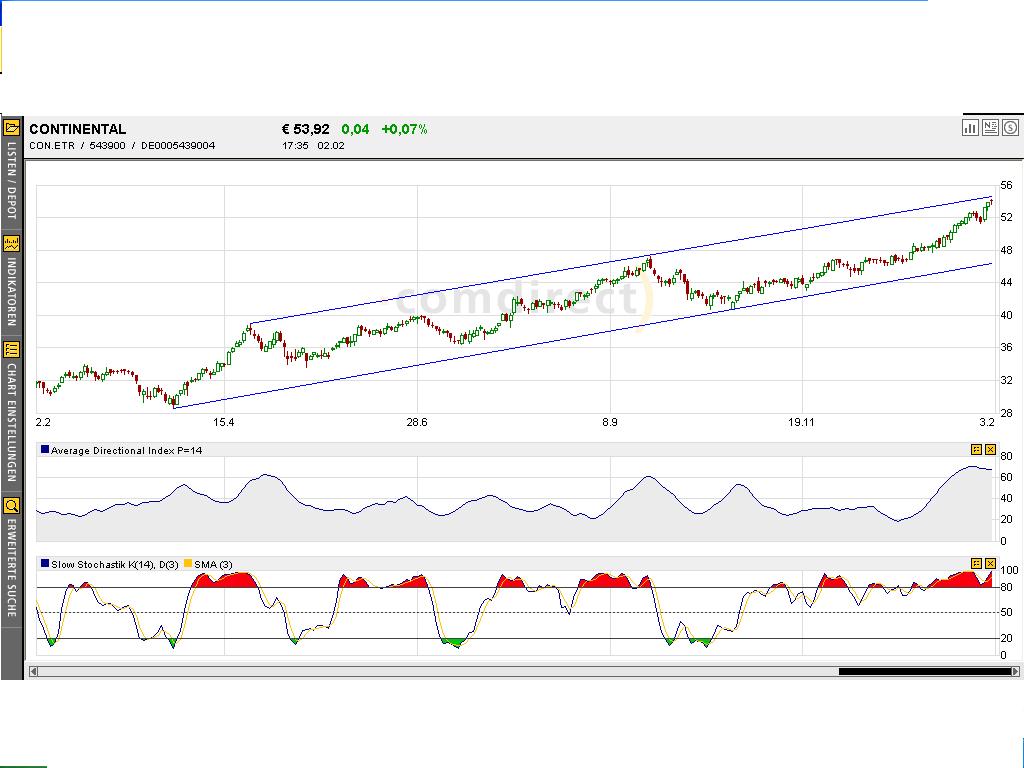
Task: Click the Chart Einstellungen list icon
Action: point(11,349)
